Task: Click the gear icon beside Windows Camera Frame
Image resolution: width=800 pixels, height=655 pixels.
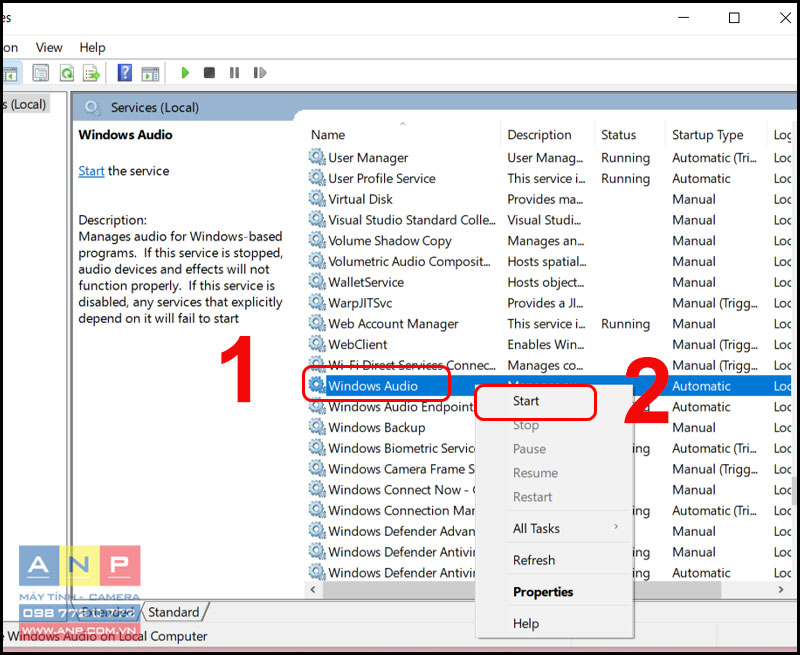Action: [x=317, y=469]
